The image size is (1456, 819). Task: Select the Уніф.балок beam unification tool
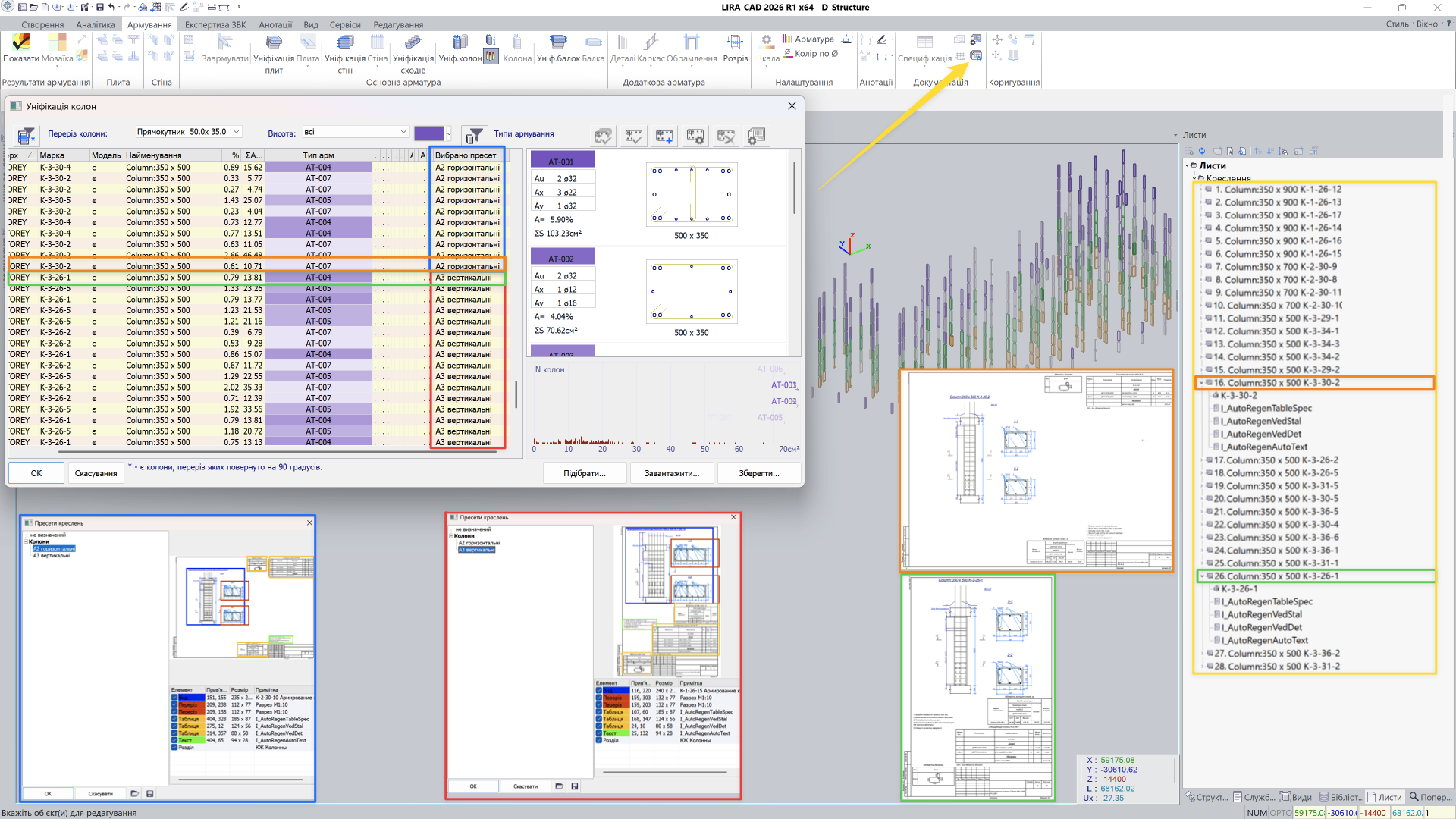[x=558, y=43]
